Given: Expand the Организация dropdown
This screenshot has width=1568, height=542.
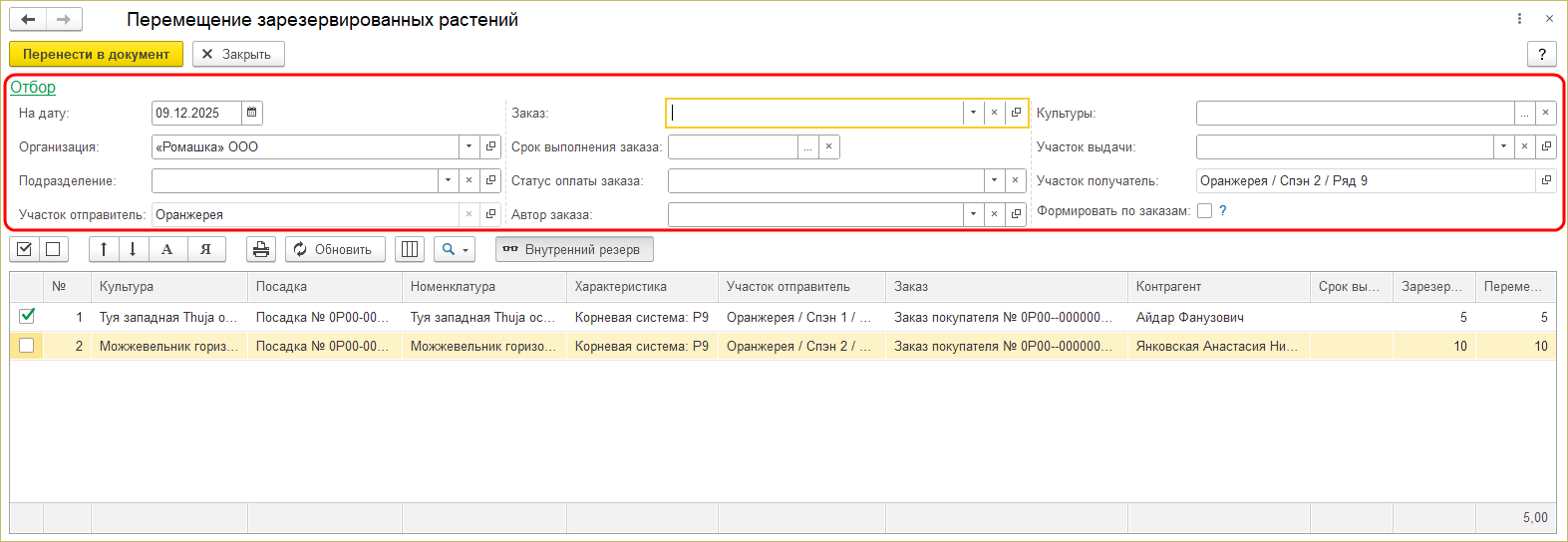Looking at the screenshot, I should click(x=469, y=146).
